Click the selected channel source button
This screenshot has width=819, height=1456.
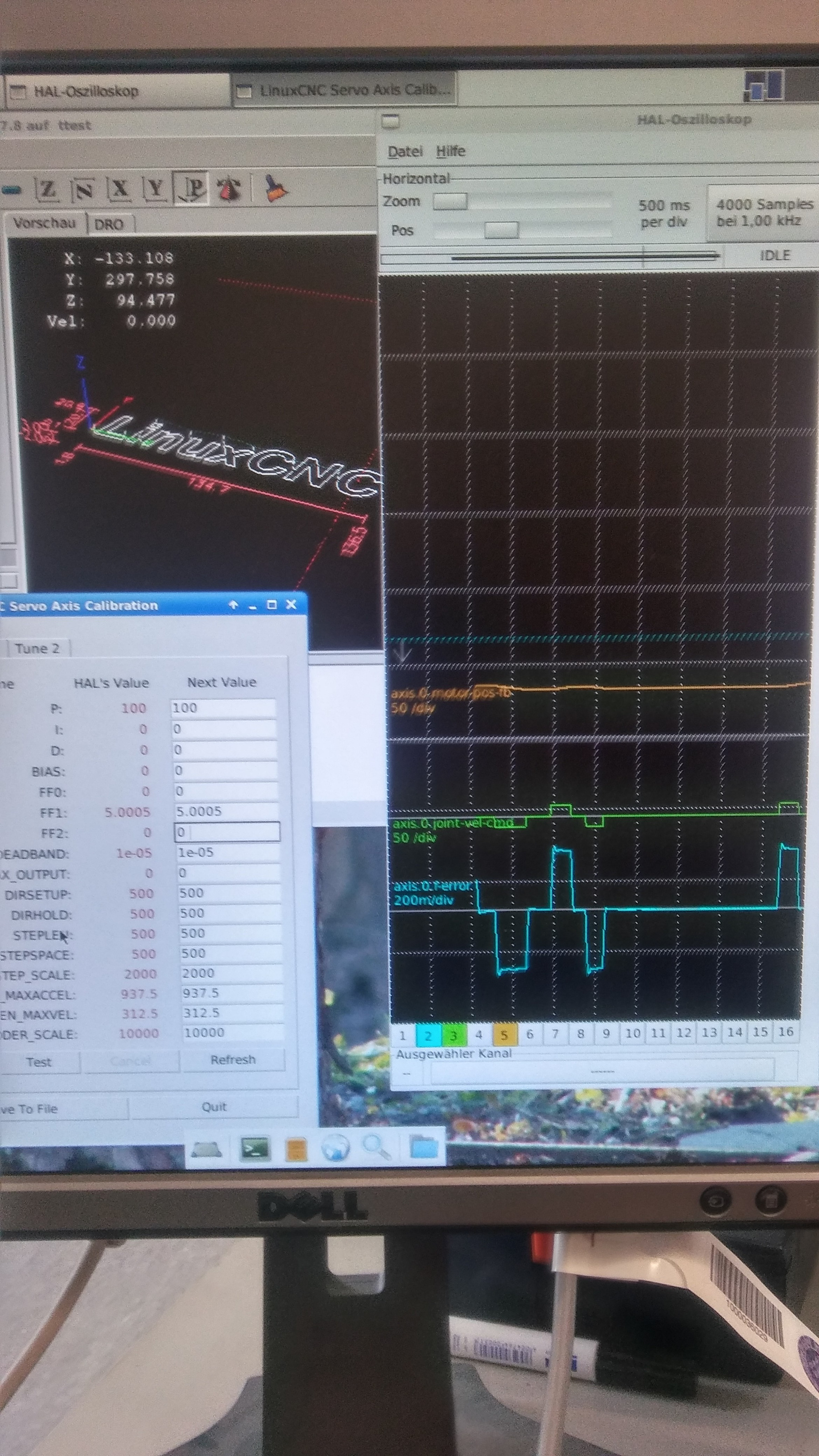[x=602, y=1072]
